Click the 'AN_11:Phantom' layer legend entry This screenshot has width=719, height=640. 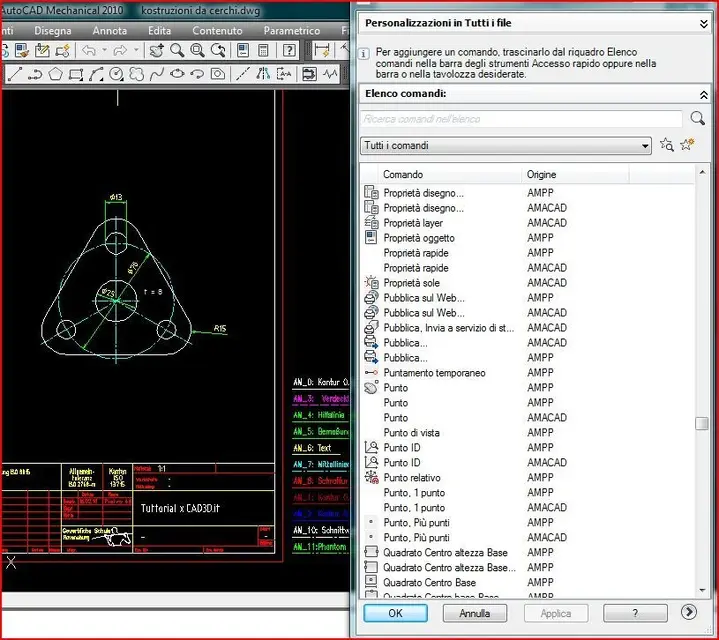320,547
